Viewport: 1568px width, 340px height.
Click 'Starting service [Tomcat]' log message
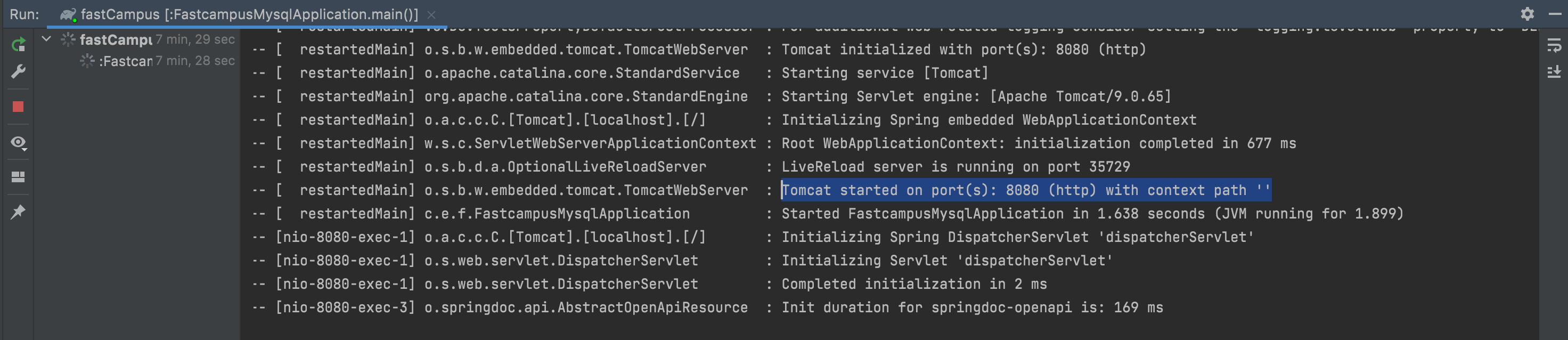click(885, 73)
